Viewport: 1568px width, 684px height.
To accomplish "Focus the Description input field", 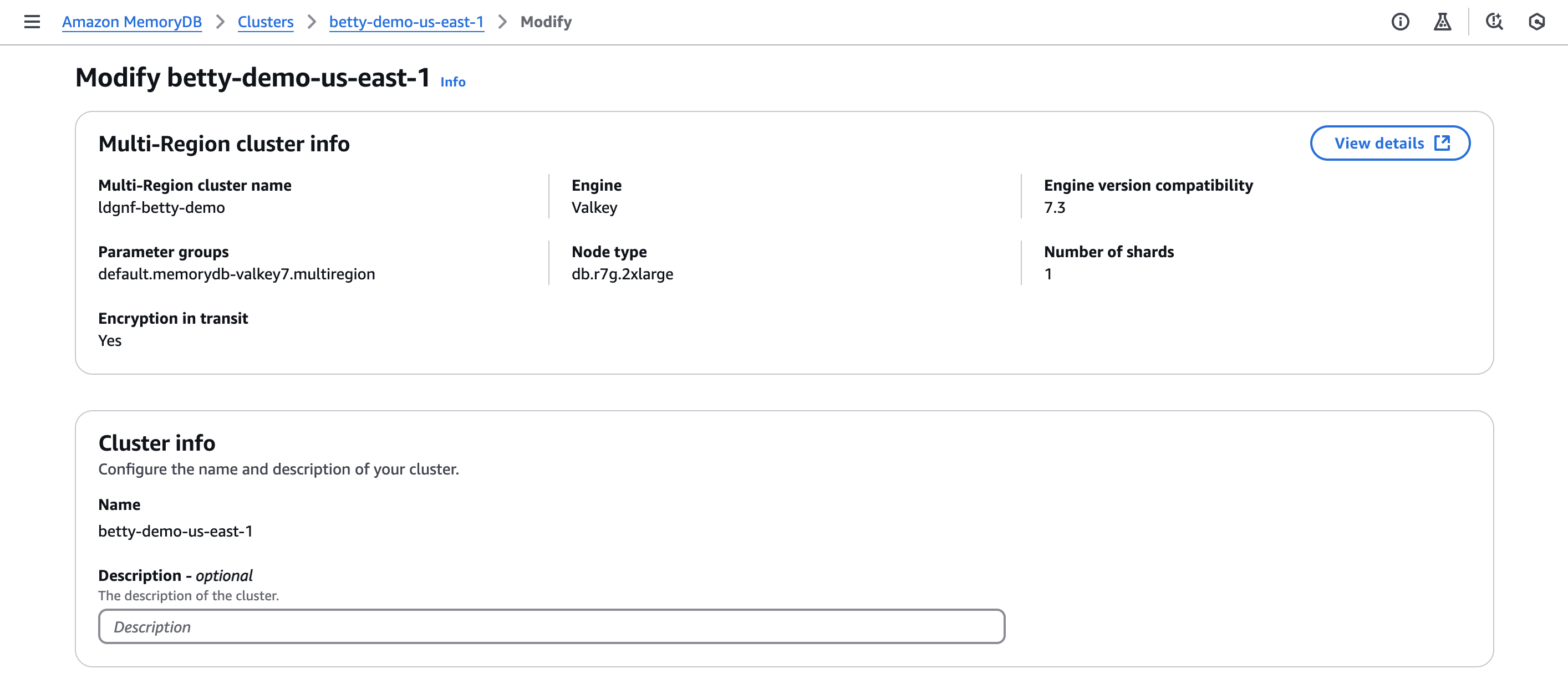I will pos(551,626).
